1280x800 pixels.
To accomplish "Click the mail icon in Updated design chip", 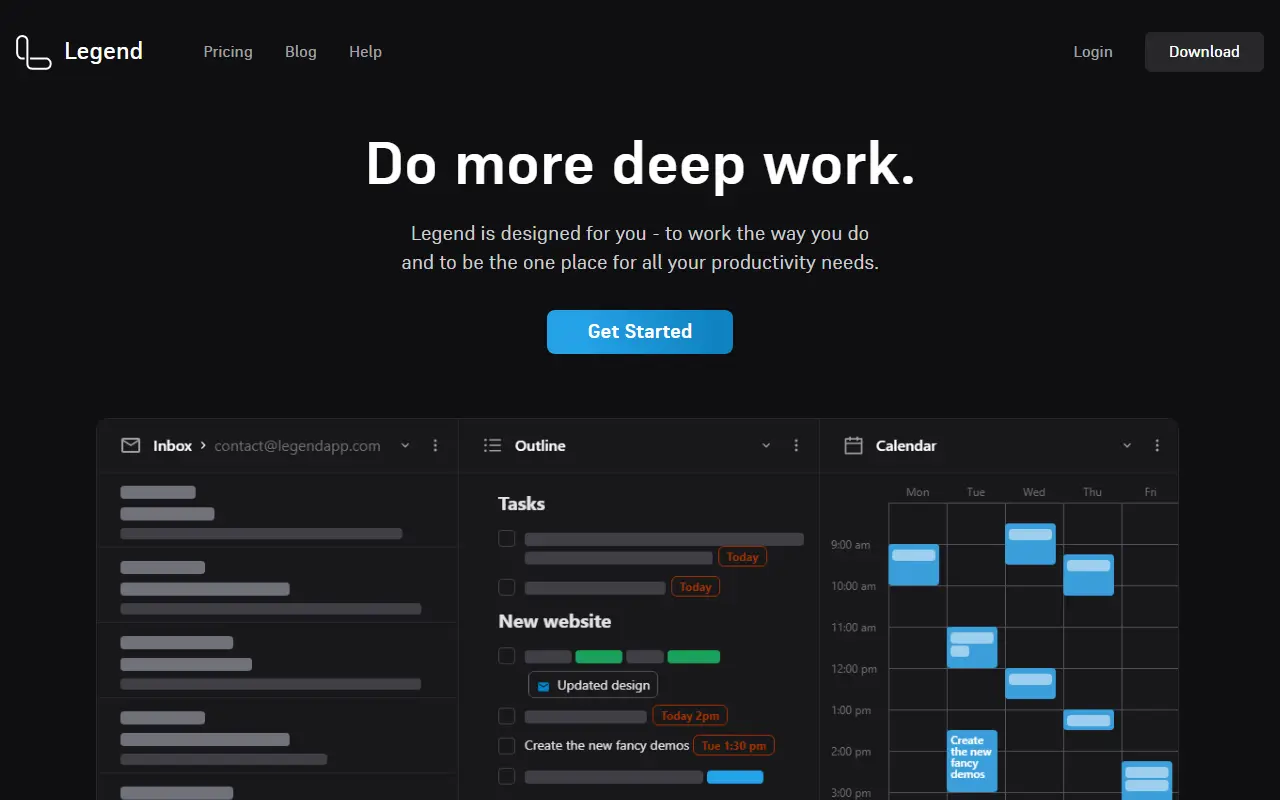I will 543,686.
